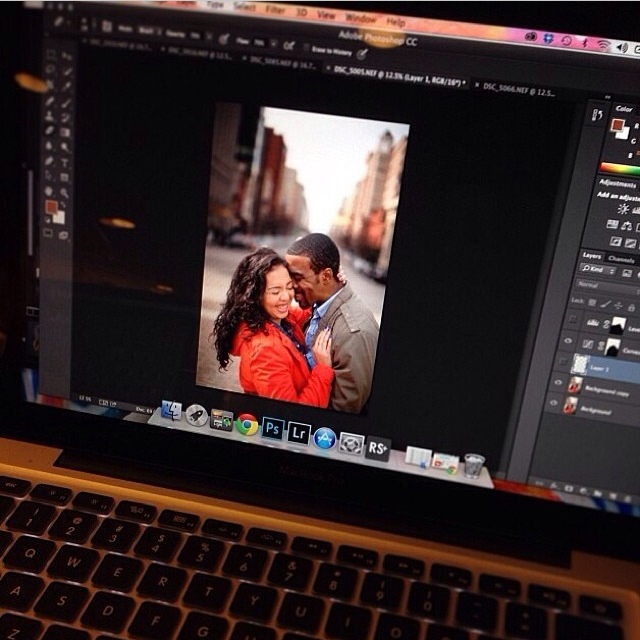This screenshot has height=640, width=640.
Task: Select the Dodge tool
Action: tap(64, 147)
